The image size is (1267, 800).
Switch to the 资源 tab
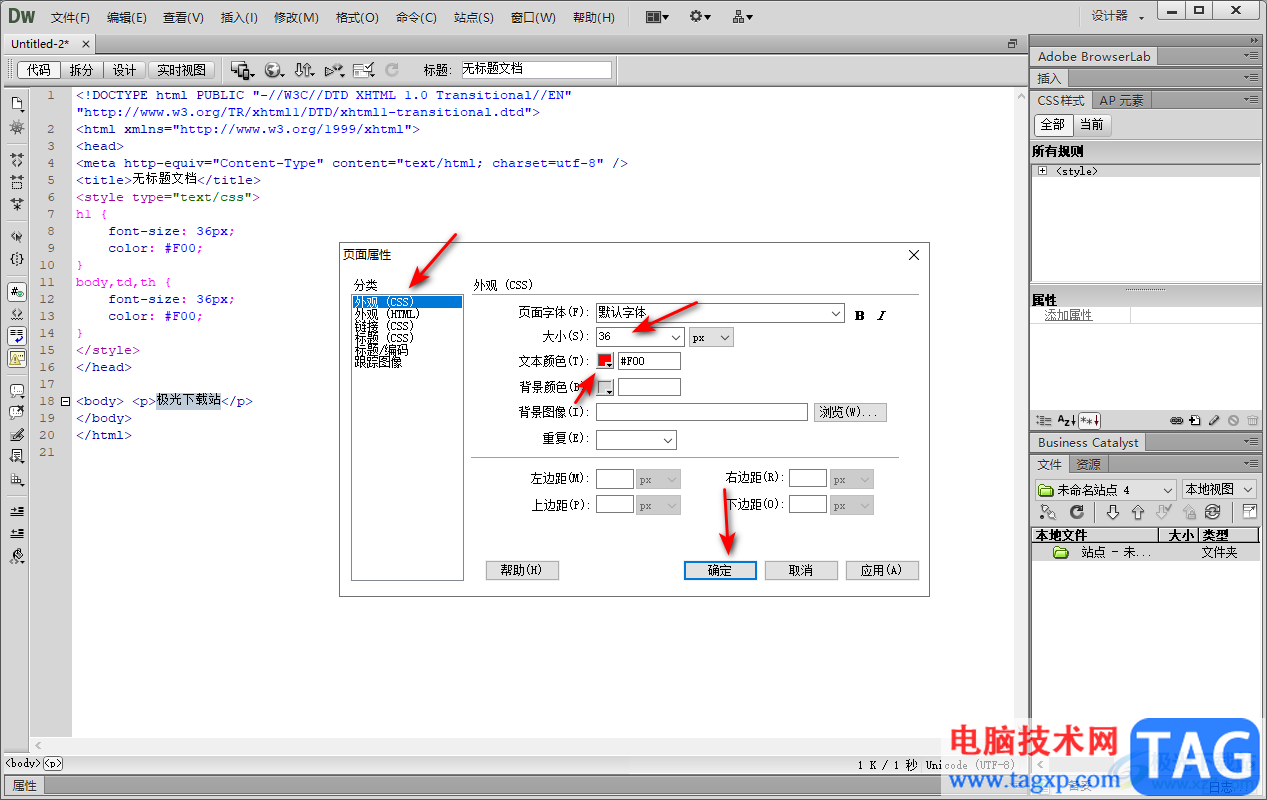pos(1088,464)
